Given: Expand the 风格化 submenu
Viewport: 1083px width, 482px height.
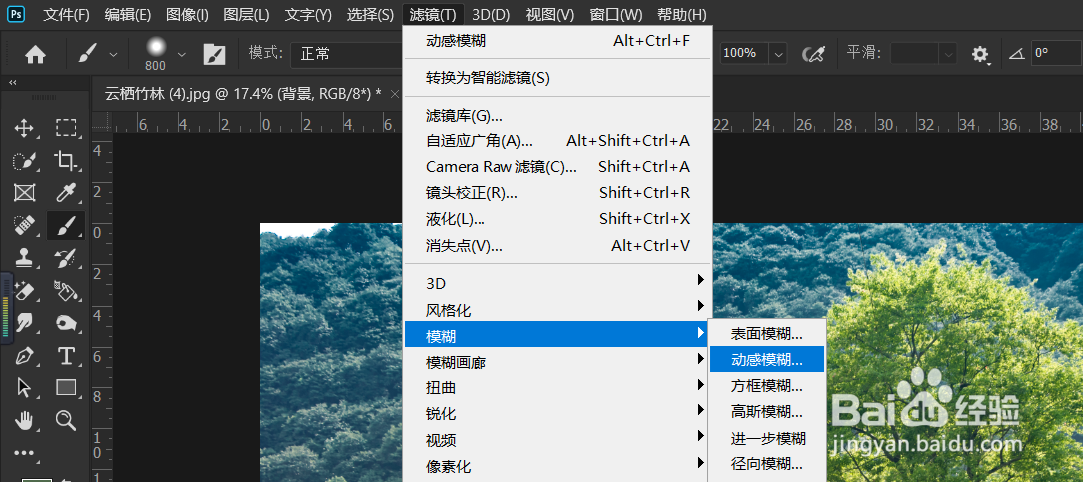Looking at the screenshot, I should [x=557, y=310].
